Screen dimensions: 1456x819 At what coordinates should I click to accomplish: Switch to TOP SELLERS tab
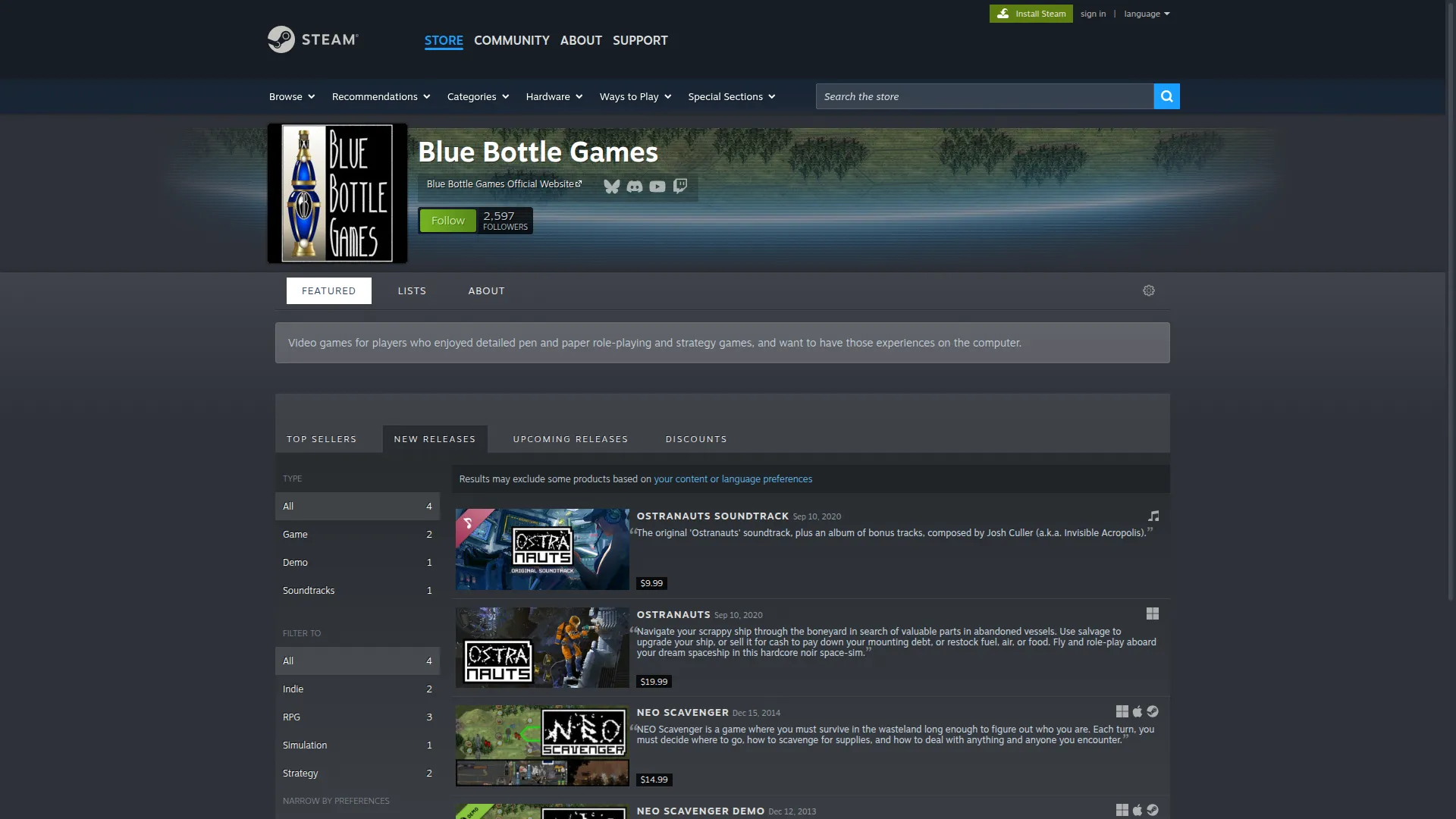(322, 439)
